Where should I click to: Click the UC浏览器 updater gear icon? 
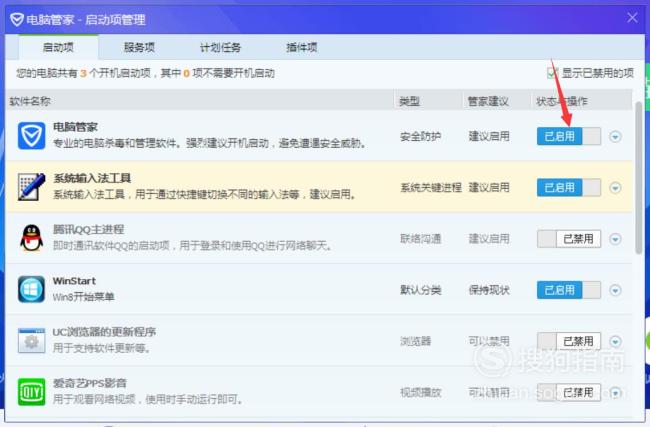[x=32, y=340]
